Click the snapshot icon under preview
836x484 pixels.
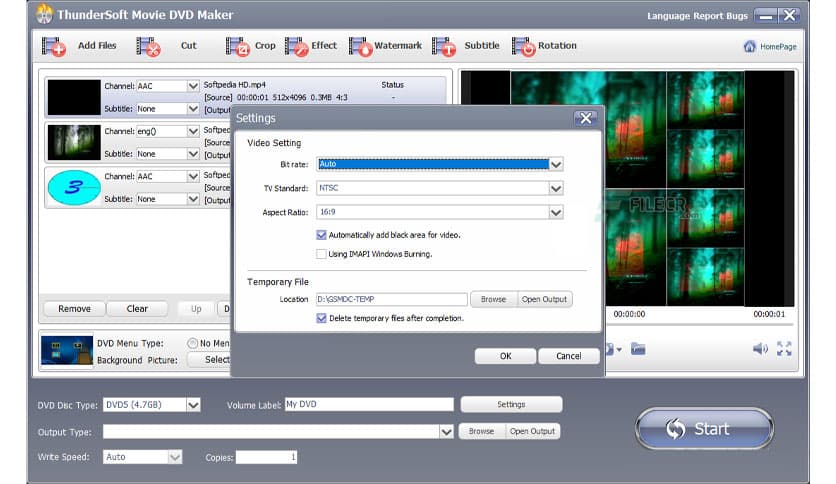(x=611, y=349)
